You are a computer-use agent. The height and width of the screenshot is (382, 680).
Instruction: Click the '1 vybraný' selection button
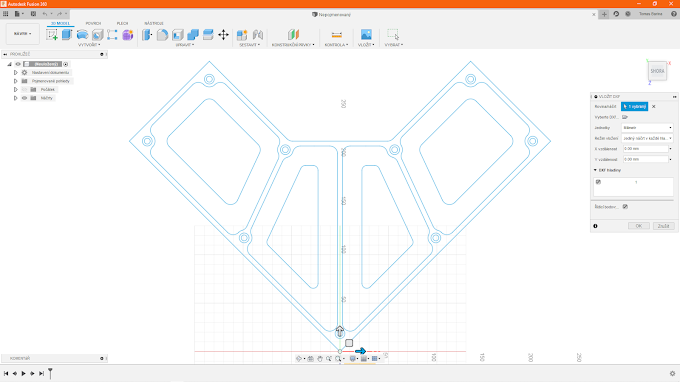[x=634, y=107]
